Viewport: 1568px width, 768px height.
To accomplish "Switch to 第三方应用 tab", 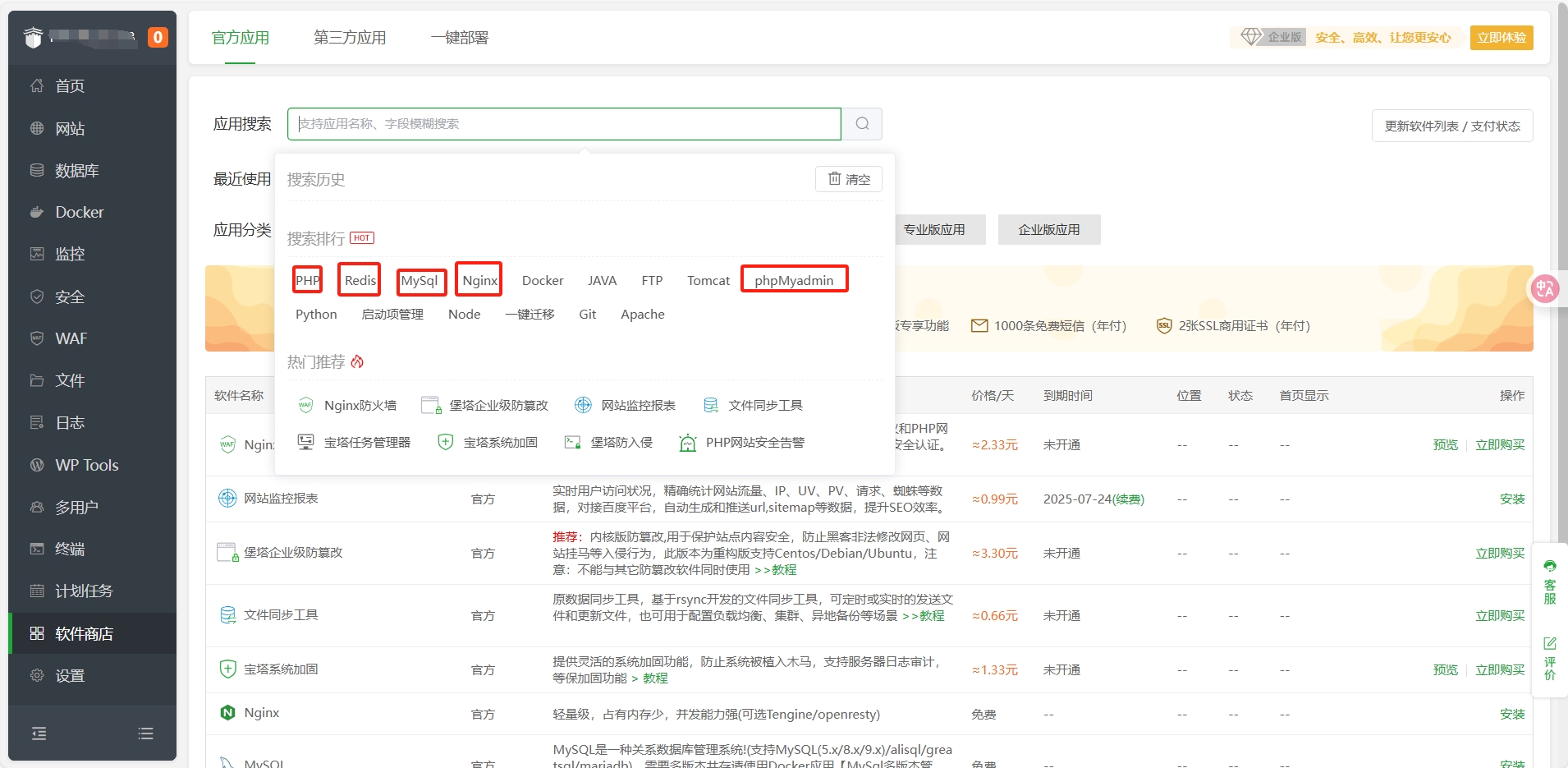I will coord(350,38).
